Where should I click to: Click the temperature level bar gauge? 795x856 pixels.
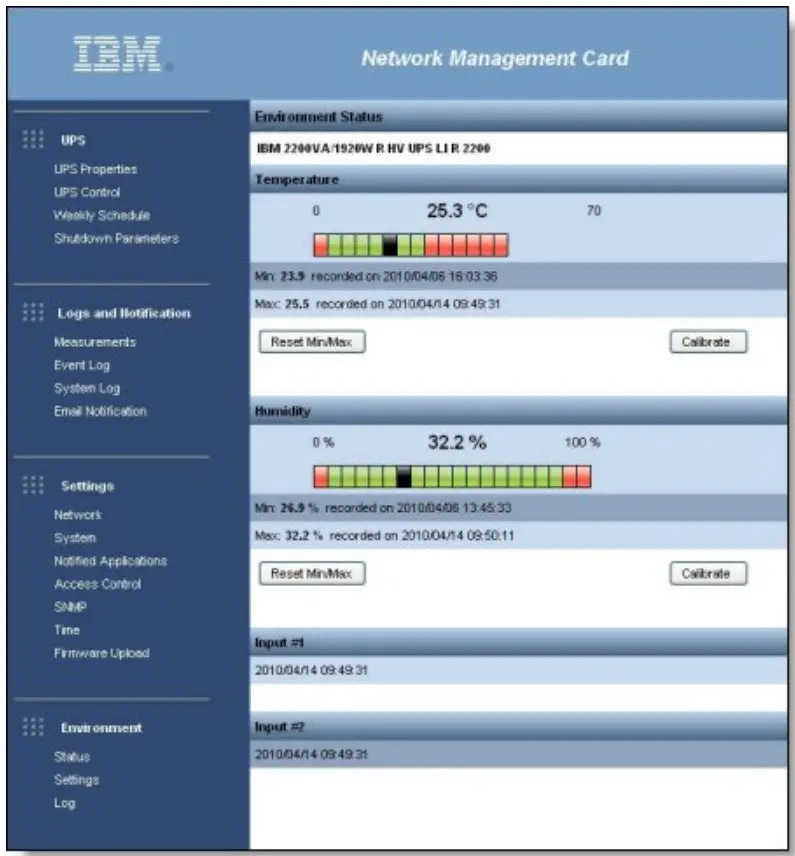(x=411, y=245)
